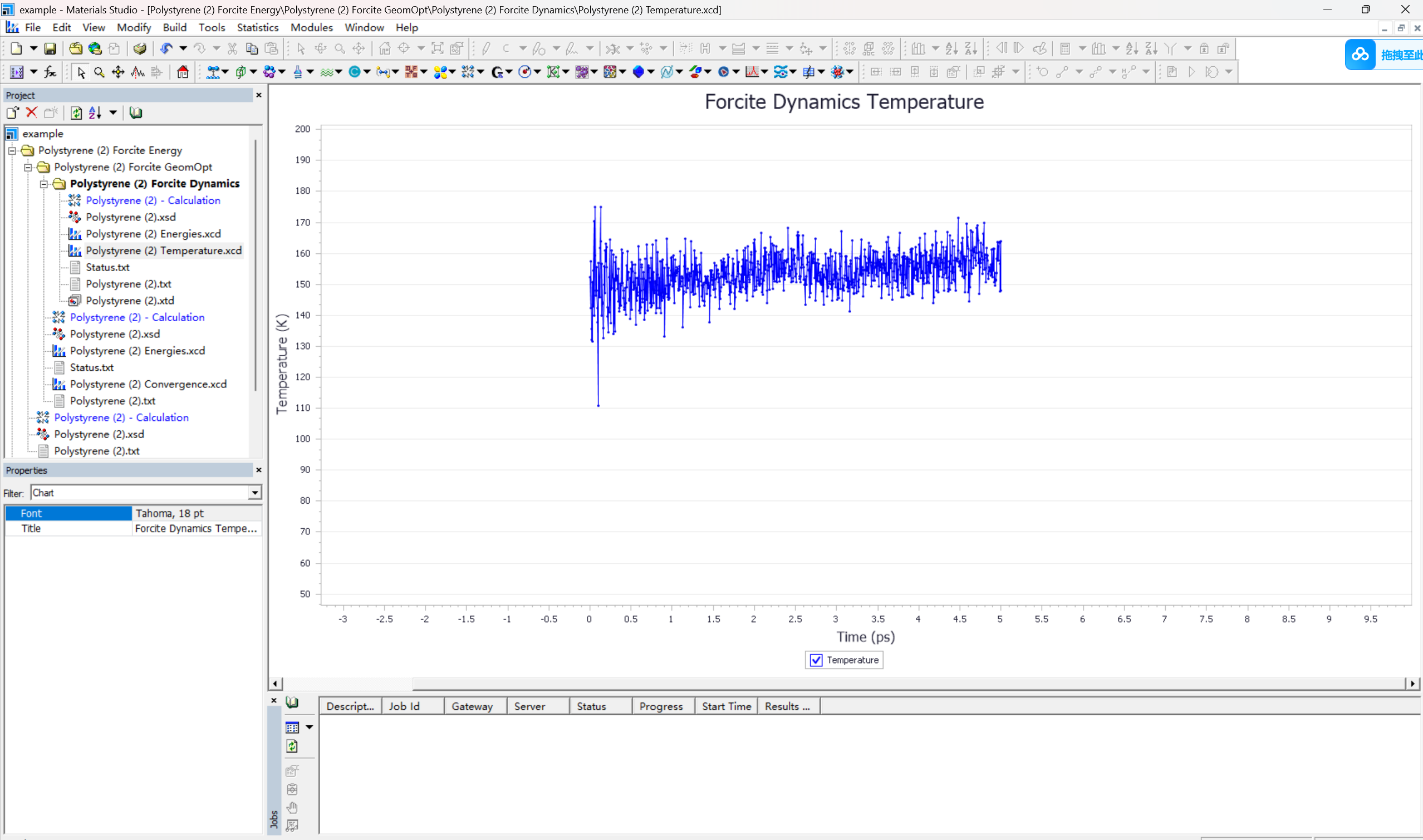Click the red X delete icon in Project
This screenshot has height=840, width=1423.
pyautogui.click(x=32, y=112)
